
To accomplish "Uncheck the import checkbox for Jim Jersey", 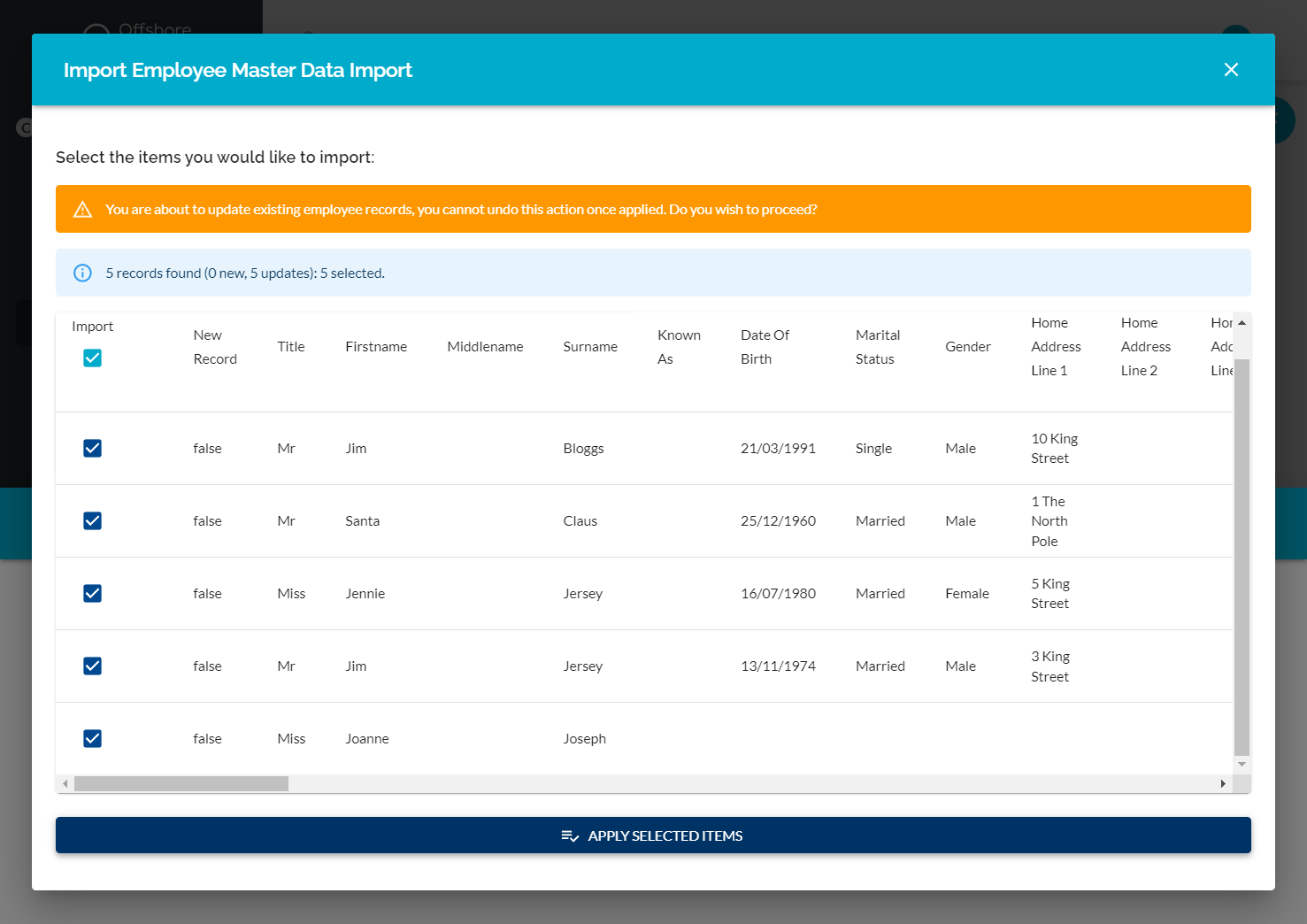I will point(92,666).
